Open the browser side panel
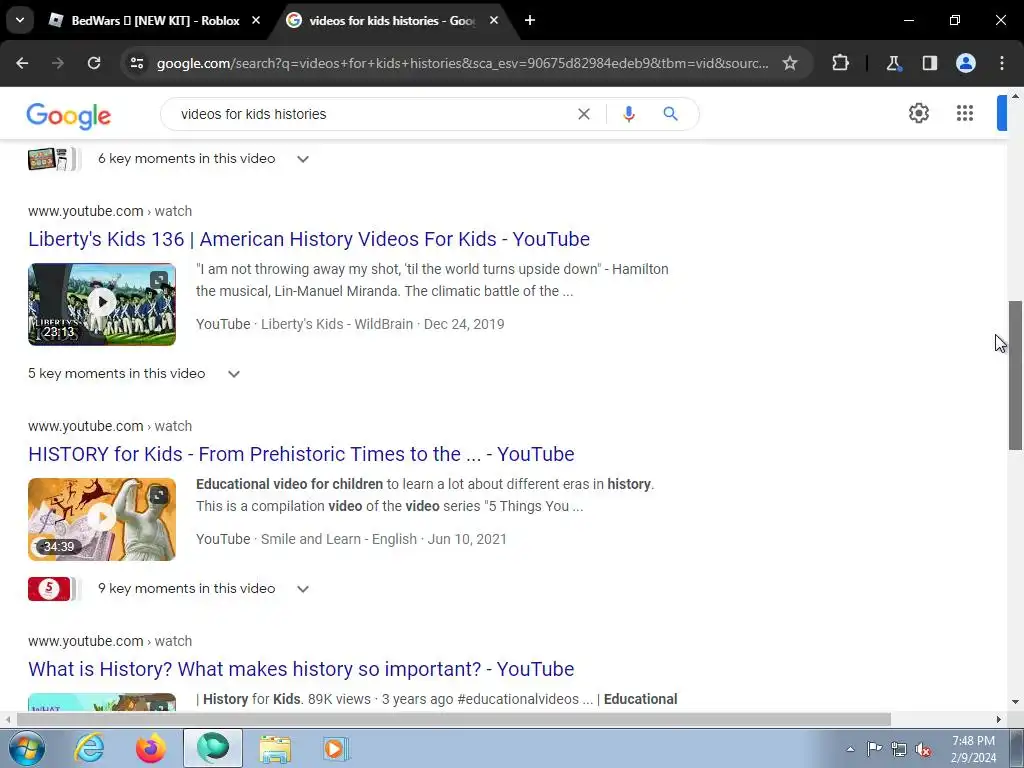 (929, 63)
